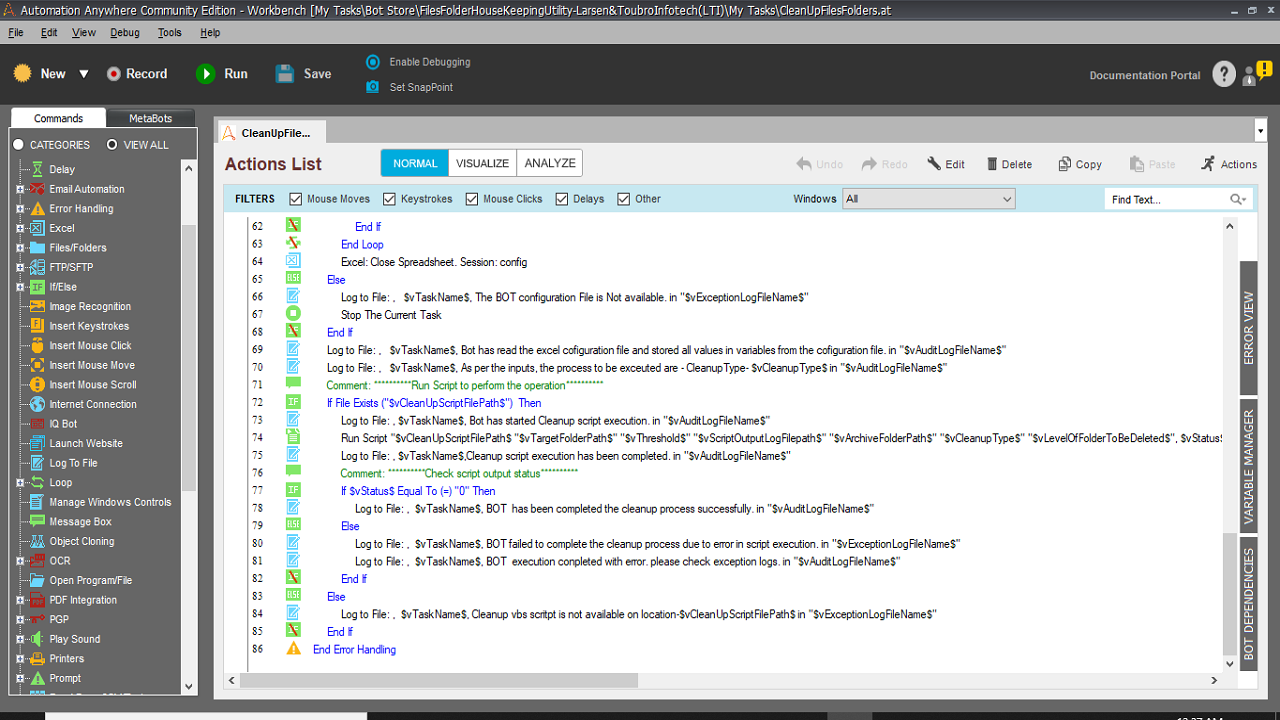Toggle the Mouse Moves filter checkbox
Viewport: 1280px width, 720px height.
[296, 199]
